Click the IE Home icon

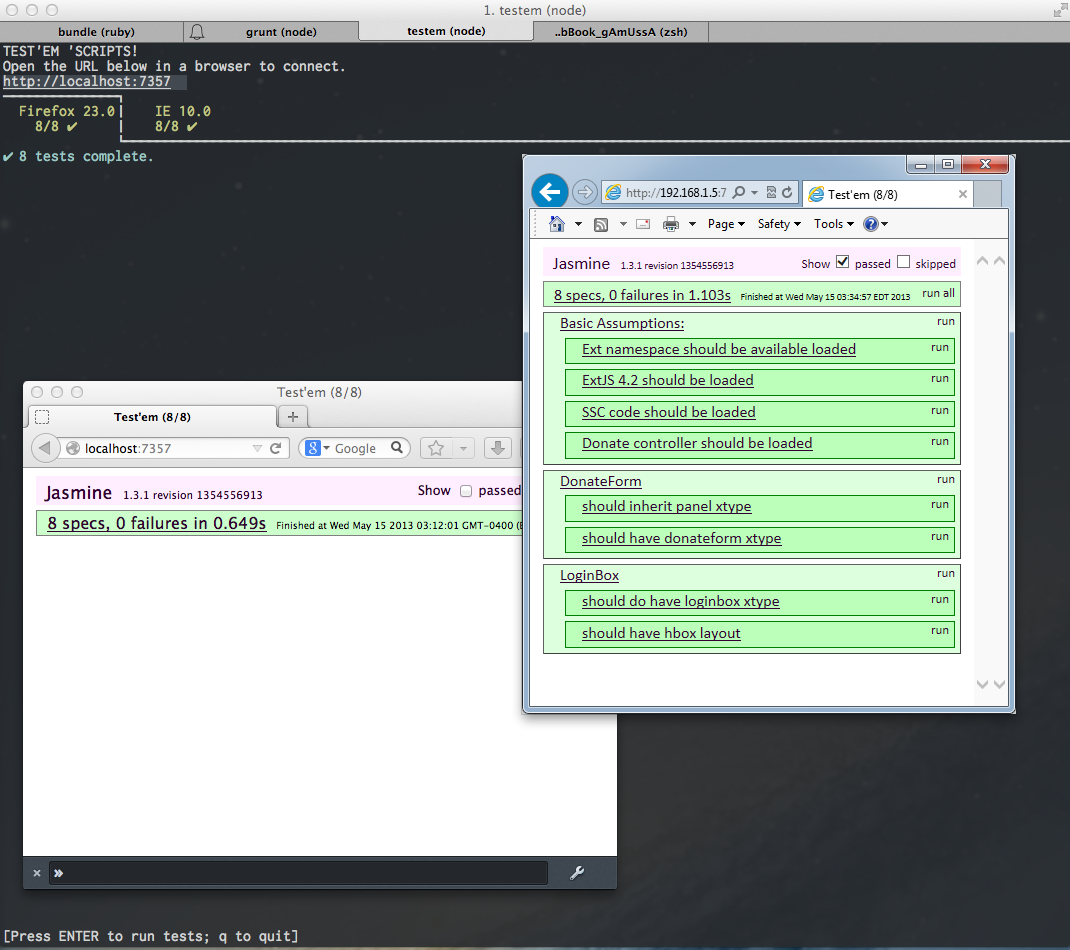coord(557,224)
